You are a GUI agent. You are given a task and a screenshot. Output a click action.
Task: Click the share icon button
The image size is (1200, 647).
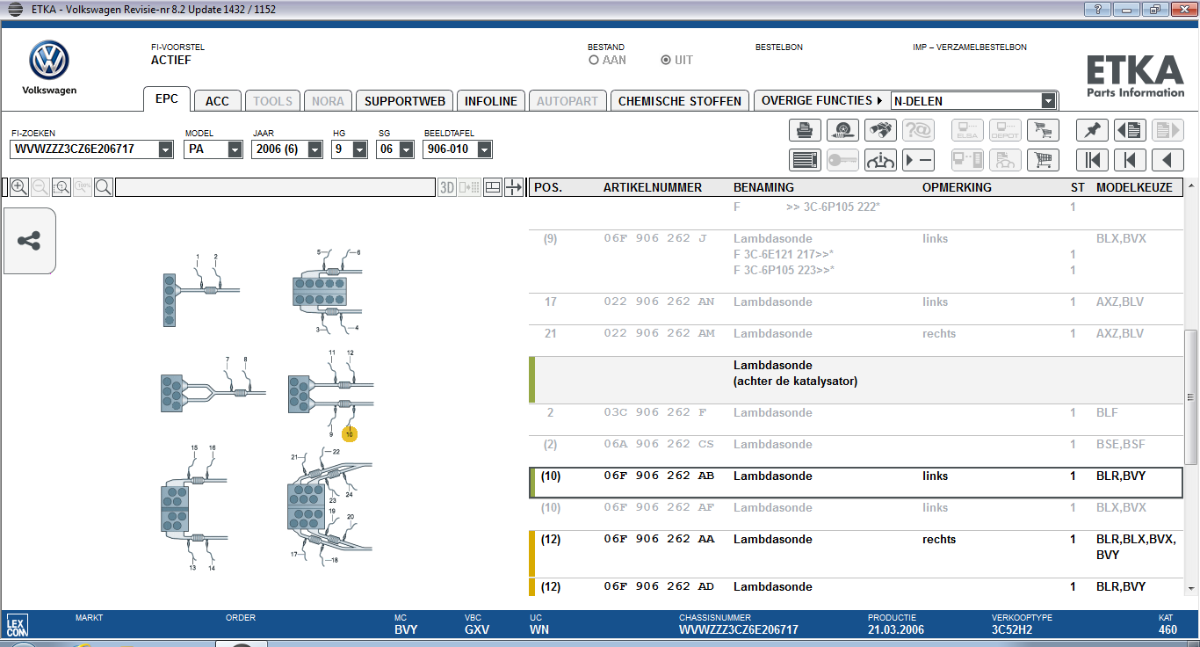[29, 241]
